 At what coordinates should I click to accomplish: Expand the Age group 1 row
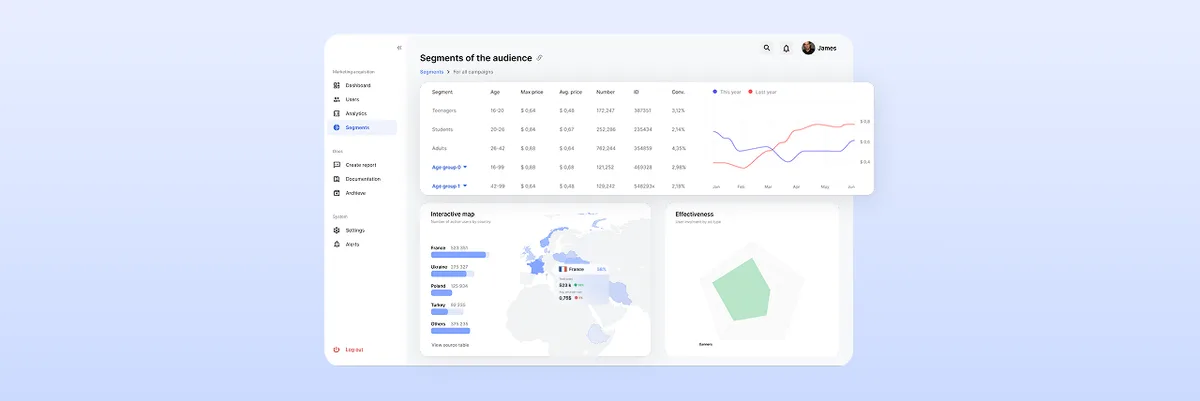pyautogui.click(x=450, y=186)
